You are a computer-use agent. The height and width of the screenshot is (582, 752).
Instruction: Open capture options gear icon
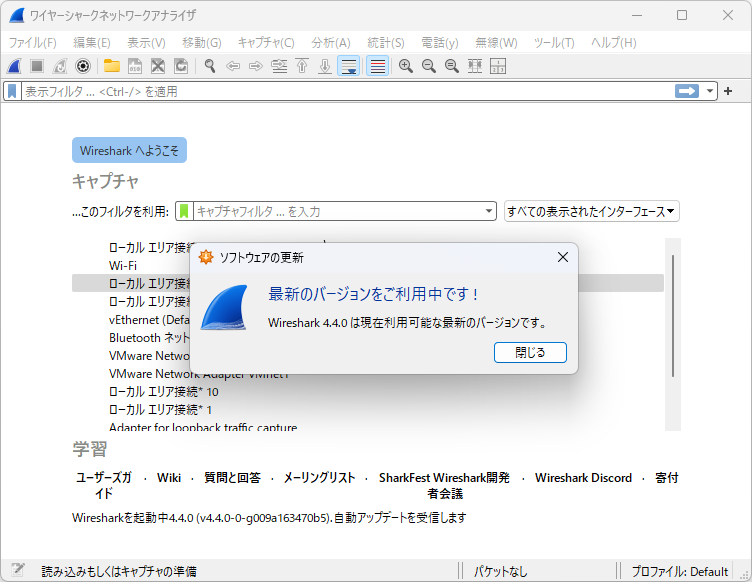point(83,66)
